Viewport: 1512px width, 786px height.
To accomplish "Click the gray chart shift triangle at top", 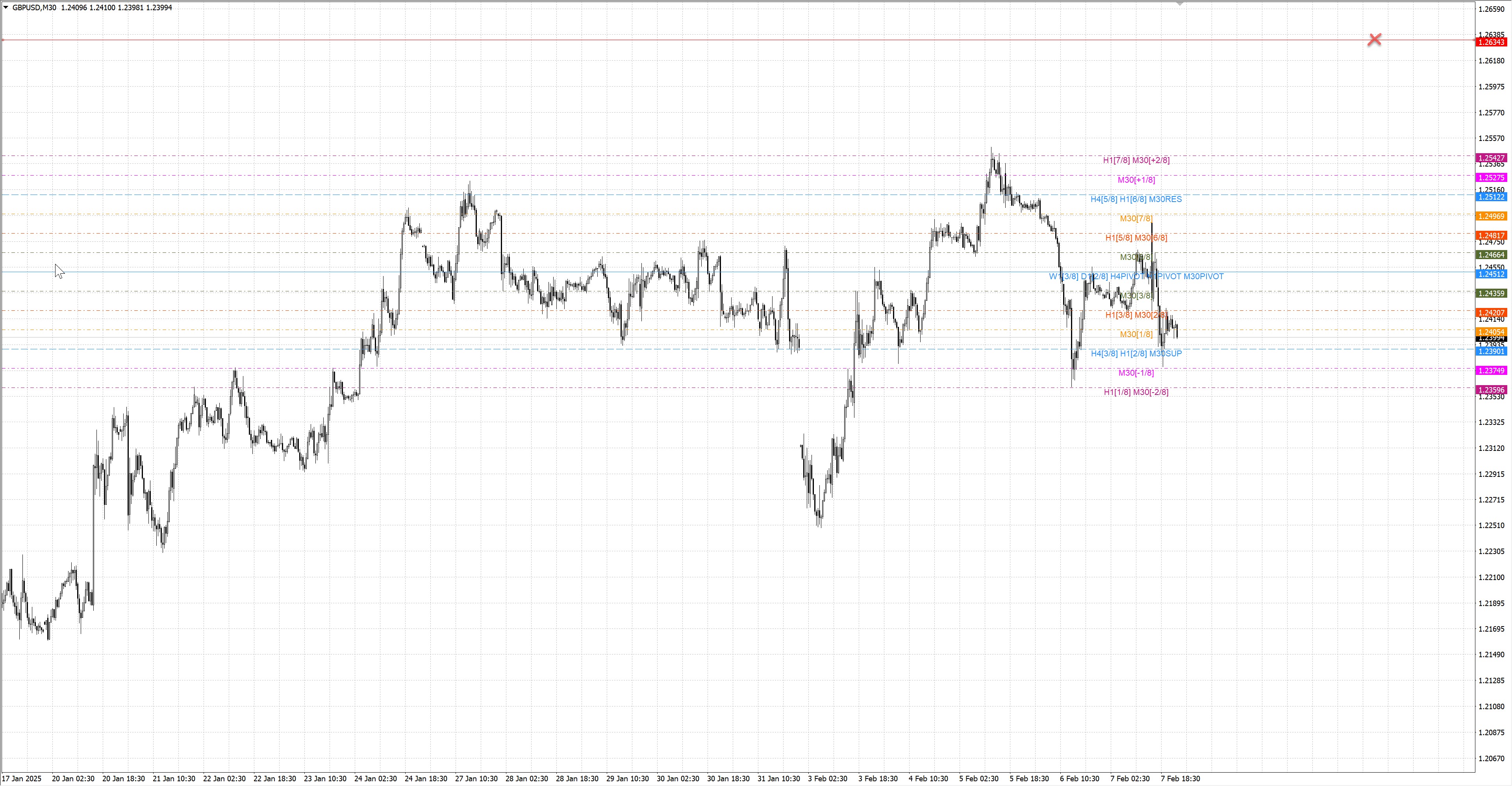I will tap(1180, 4).
